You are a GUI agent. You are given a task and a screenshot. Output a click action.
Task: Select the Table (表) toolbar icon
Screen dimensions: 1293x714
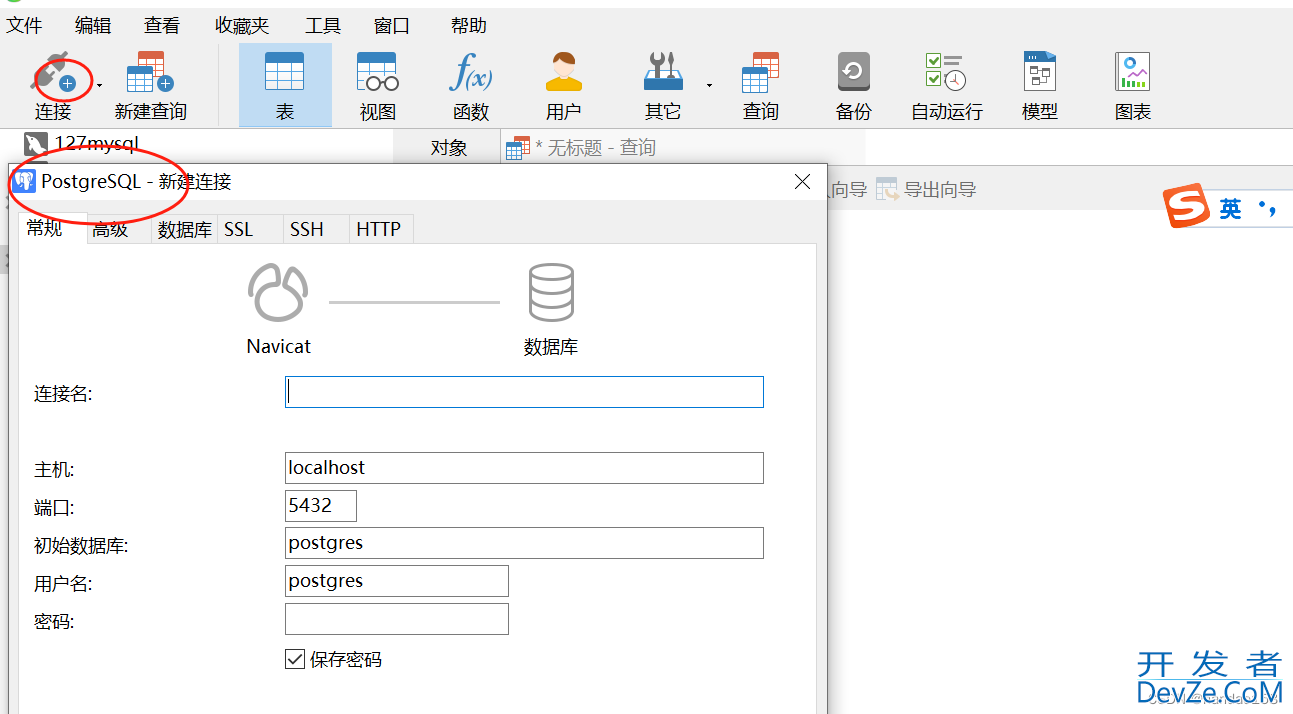click(x=285, y=73)
